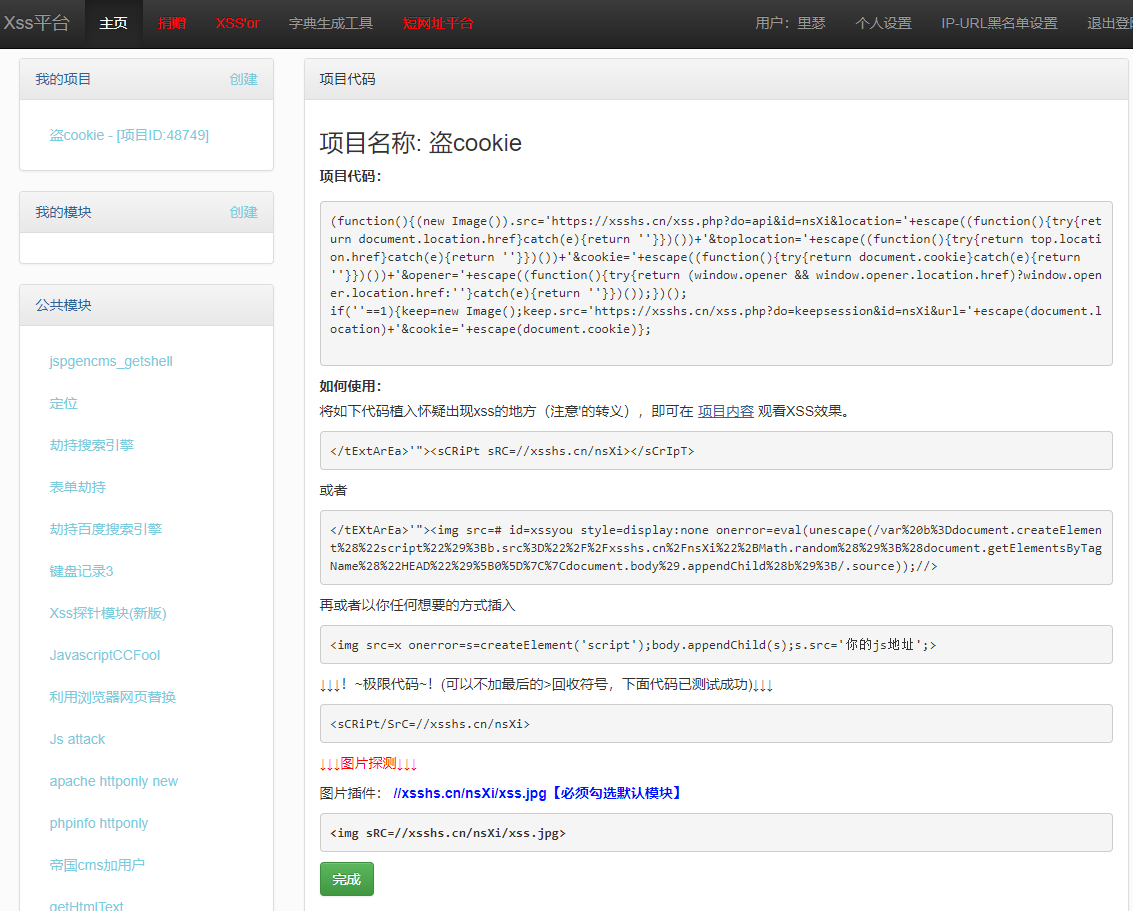Click the red ↓↓↓图片探测↓↓↓ label
1133x911 pixels.
coord(369,764)
